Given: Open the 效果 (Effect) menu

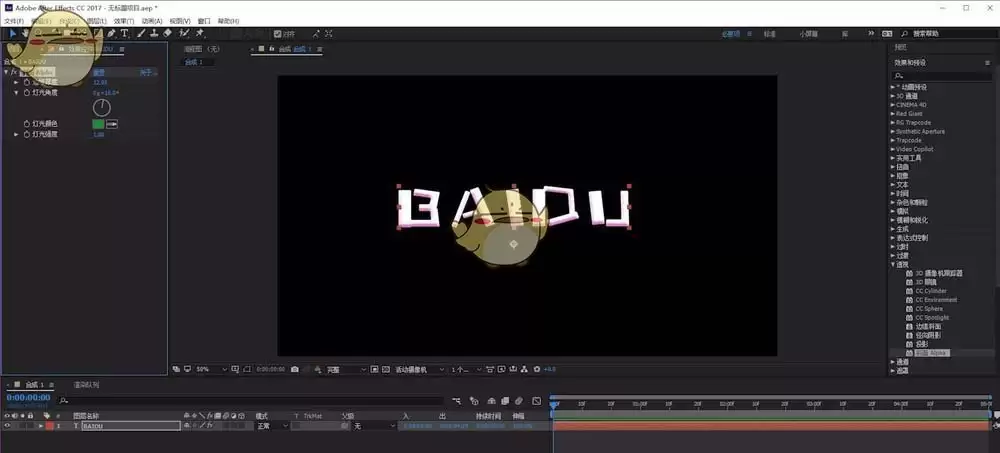Looking at the screenshot, I should (124, 21).
